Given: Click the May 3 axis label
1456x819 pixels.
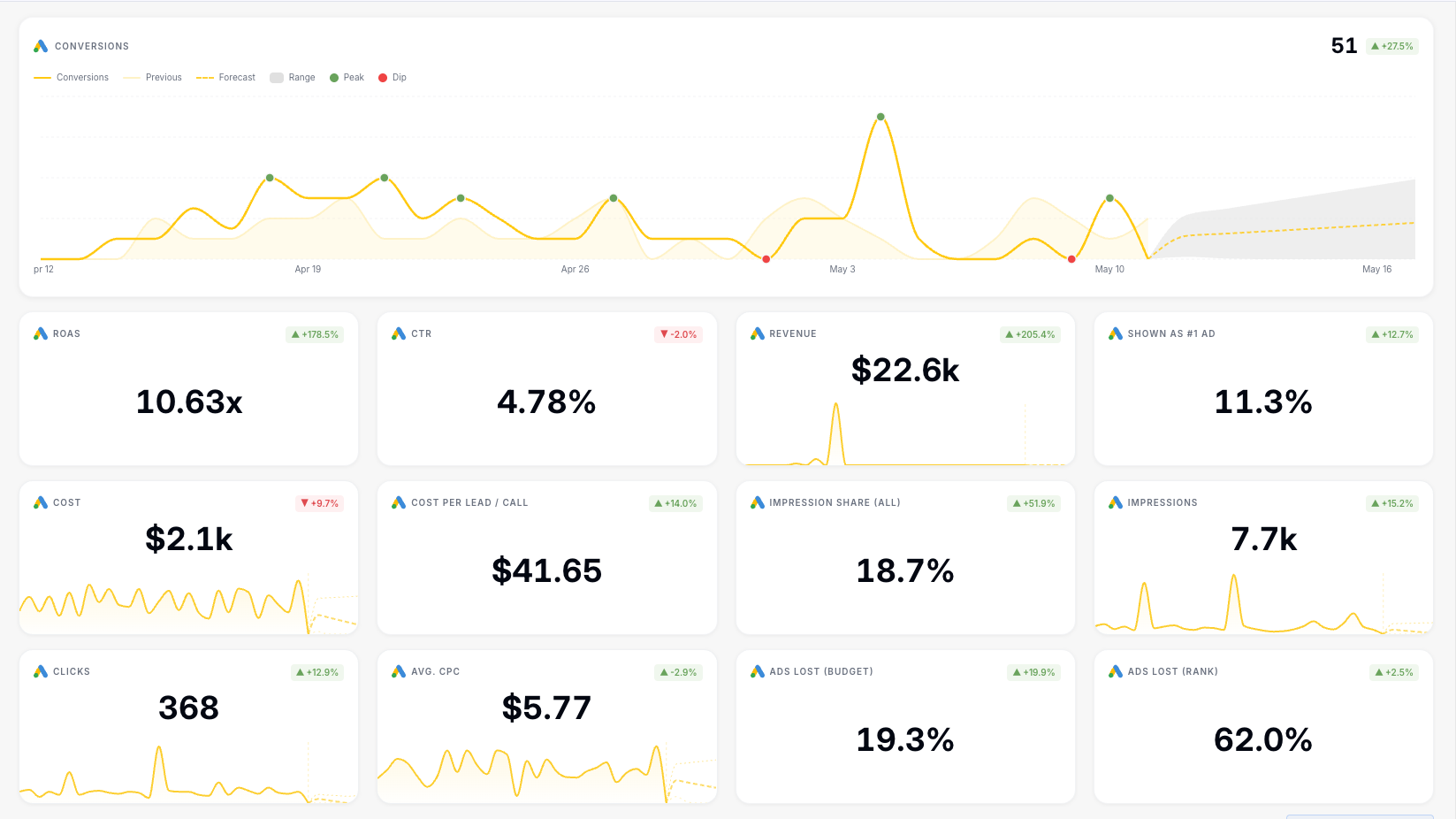Looking at the screenshot, I should pos(842,269).
